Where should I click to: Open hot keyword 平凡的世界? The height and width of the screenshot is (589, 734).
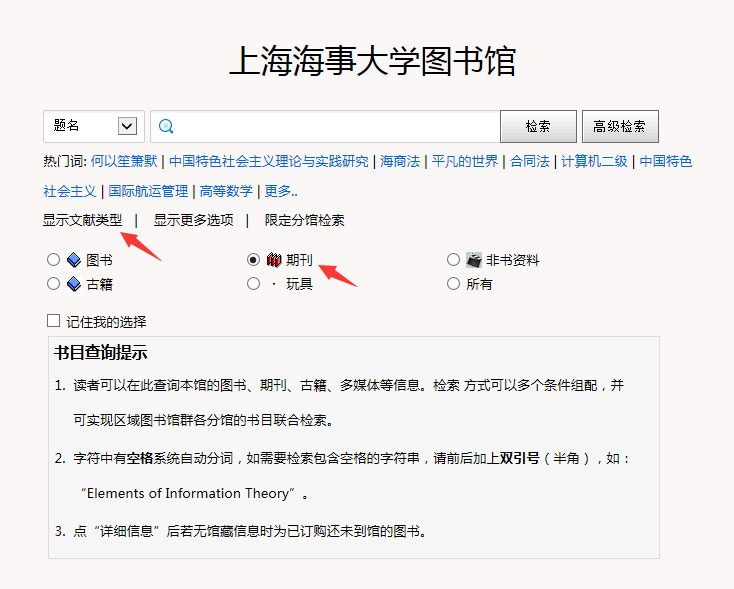(465, 162)
